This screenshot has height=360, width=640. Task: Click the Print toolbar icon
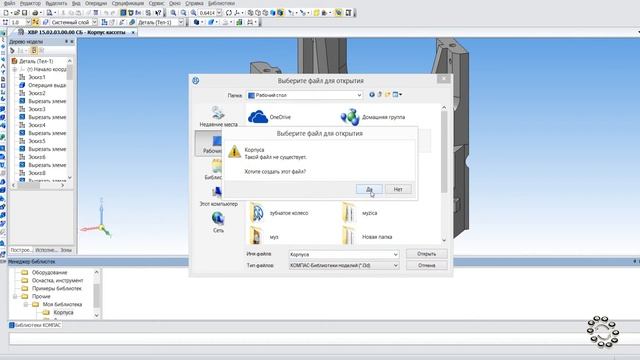35,13
